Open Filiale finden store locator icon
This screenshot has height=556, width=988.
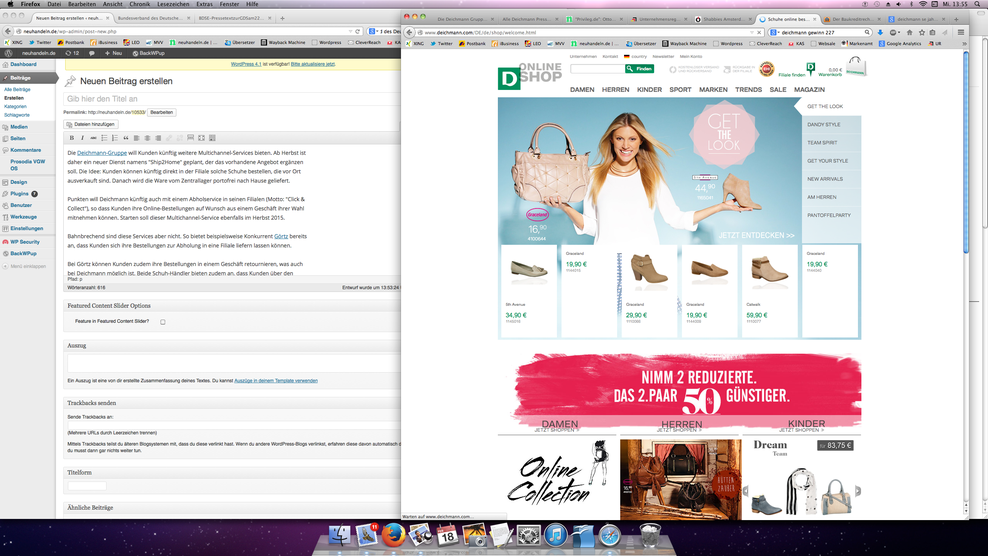click(x=810, y=67)
